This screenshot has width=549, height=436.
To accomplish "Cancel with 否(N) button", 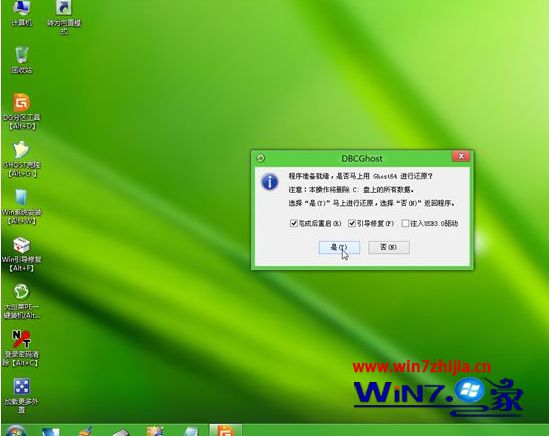I will (389, 247).
